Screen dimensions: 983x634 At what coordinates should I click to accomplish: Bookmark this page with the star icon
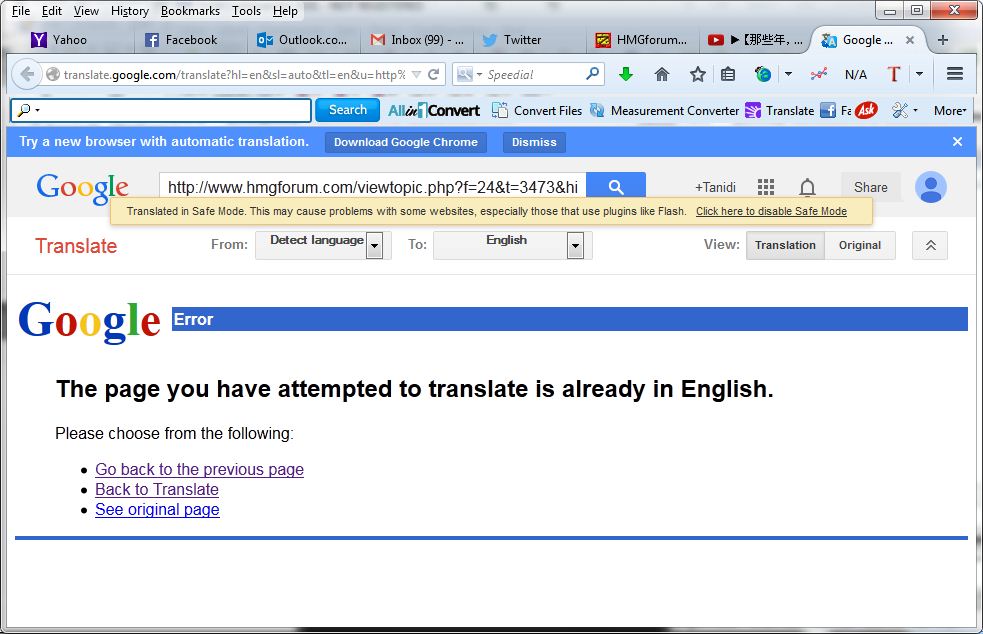(x=697, y=74)
